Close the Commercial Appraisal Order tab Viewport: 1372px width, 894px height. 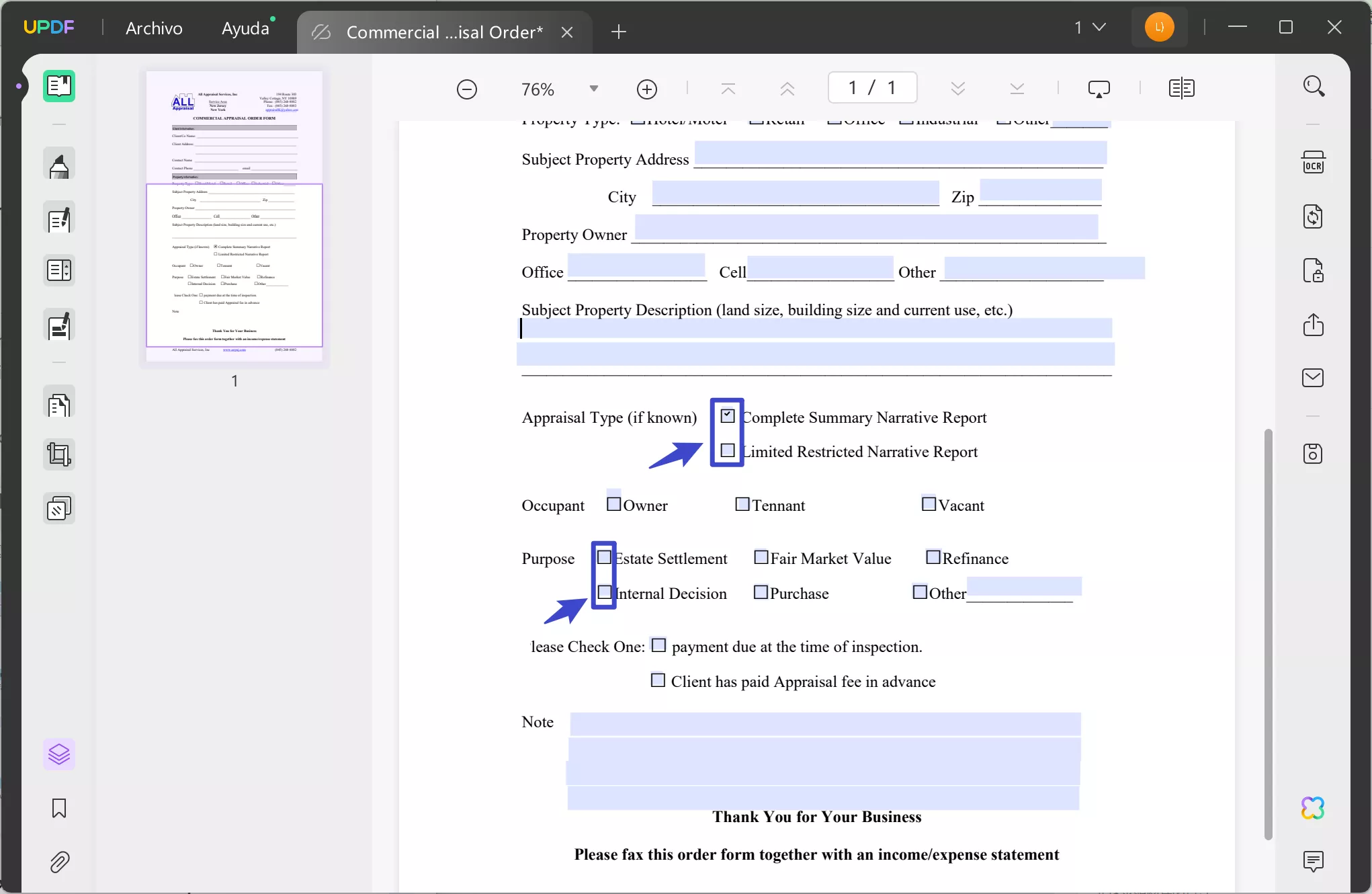click(x=567, y=32)
